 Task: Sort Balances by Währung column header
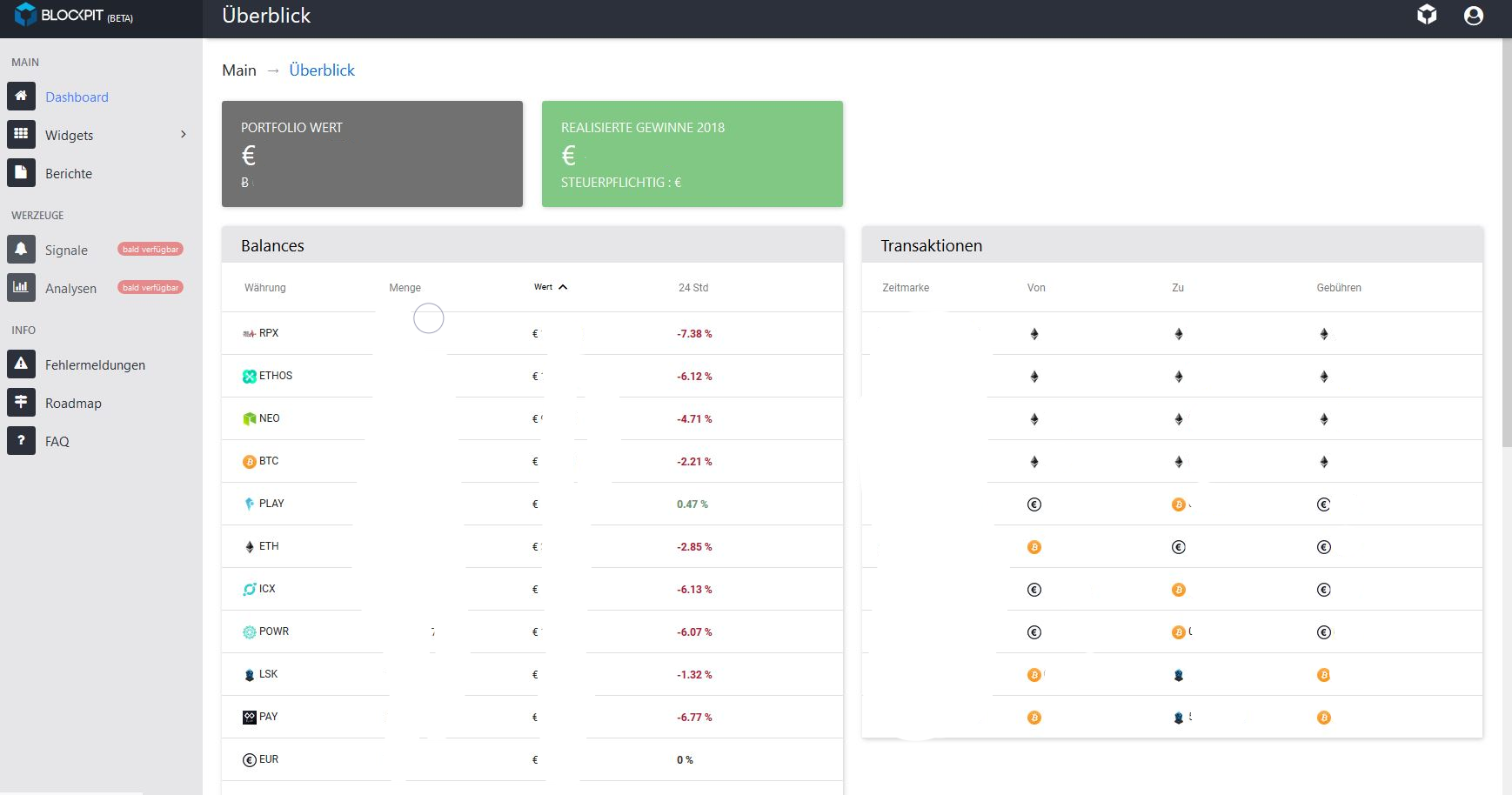coord(265,288)
